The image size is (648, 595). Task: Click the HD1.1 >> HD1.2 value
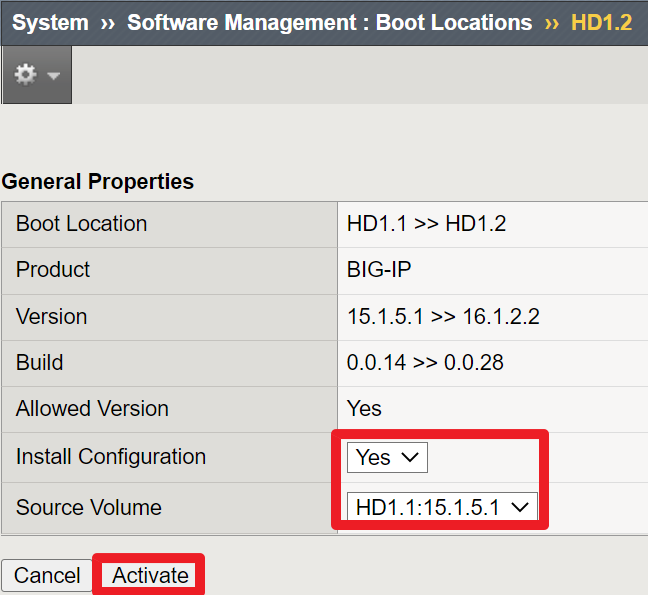coord(426,224)
